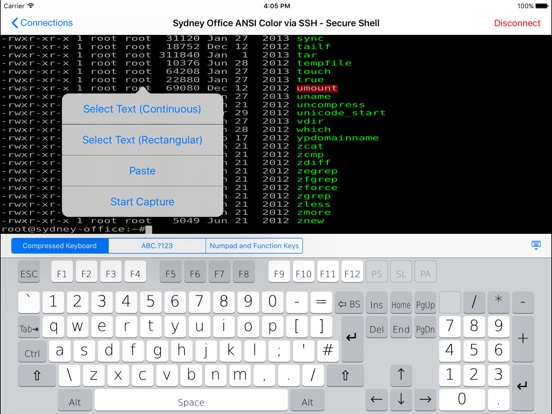Tap the up arrow key
Viewport: 552px width, 414px height.
[x=401, y=375]
